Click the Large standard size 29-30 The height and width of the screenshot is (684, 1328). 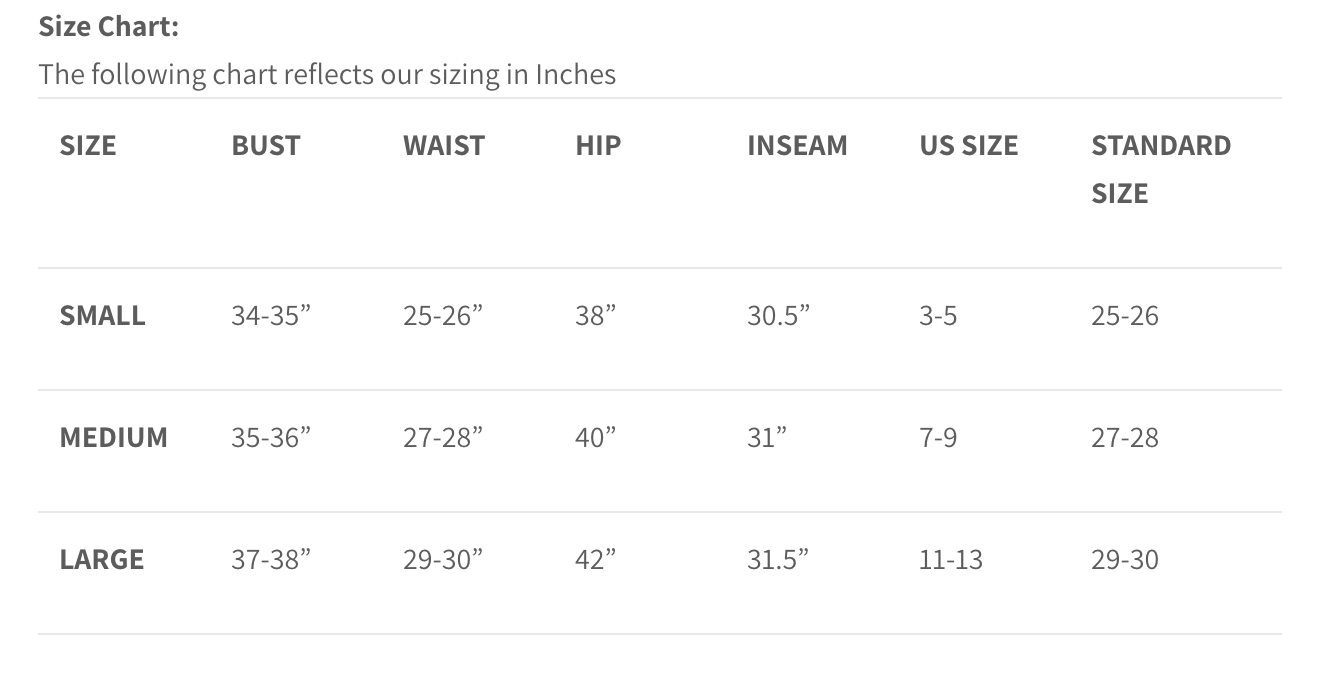pos(1124,560)
